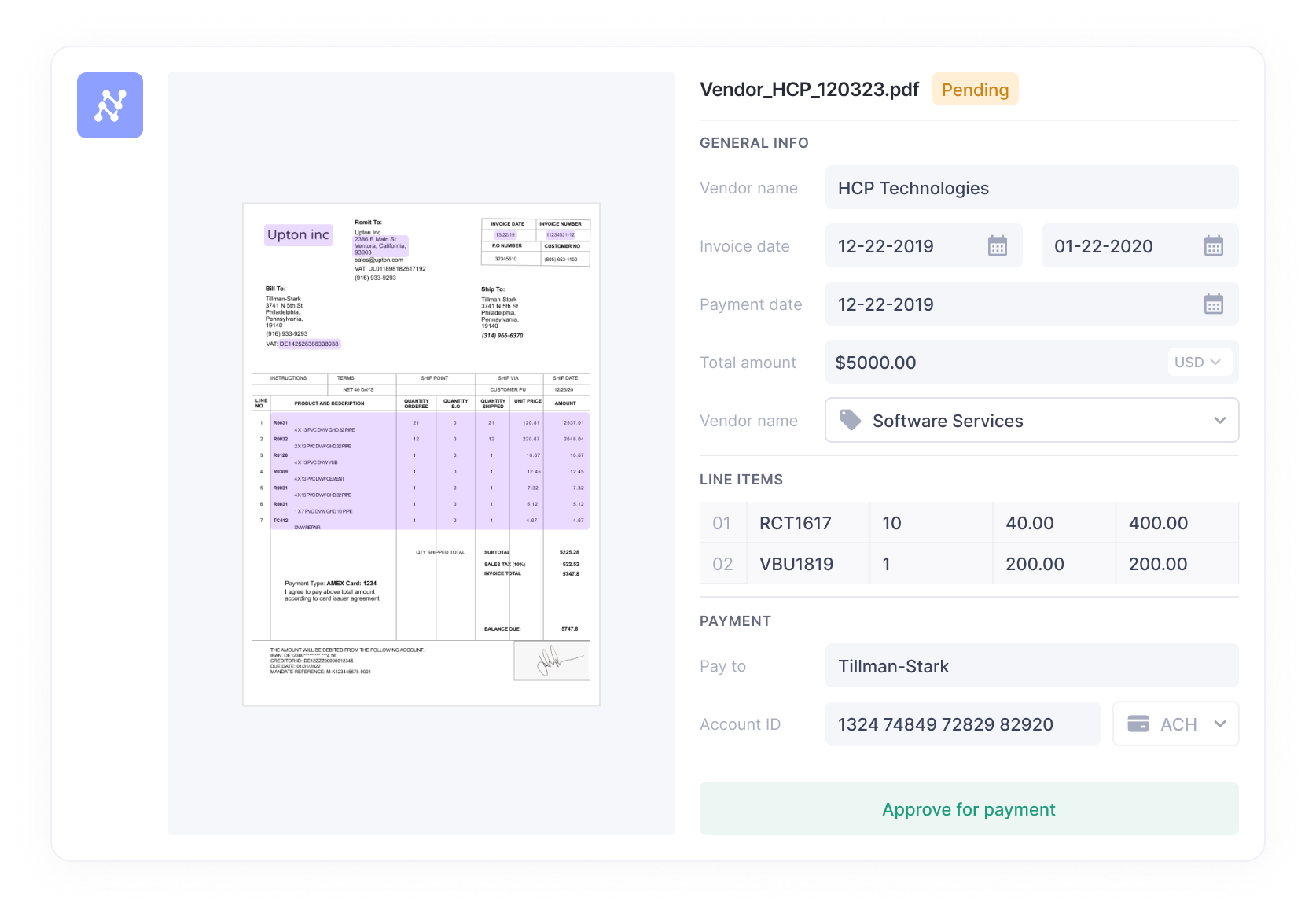Screen dimensions: 1316x917
Task: Click the Vendor_HCP_120323.pdf filename
Action: pyautogui.click(x=809, y=89)
